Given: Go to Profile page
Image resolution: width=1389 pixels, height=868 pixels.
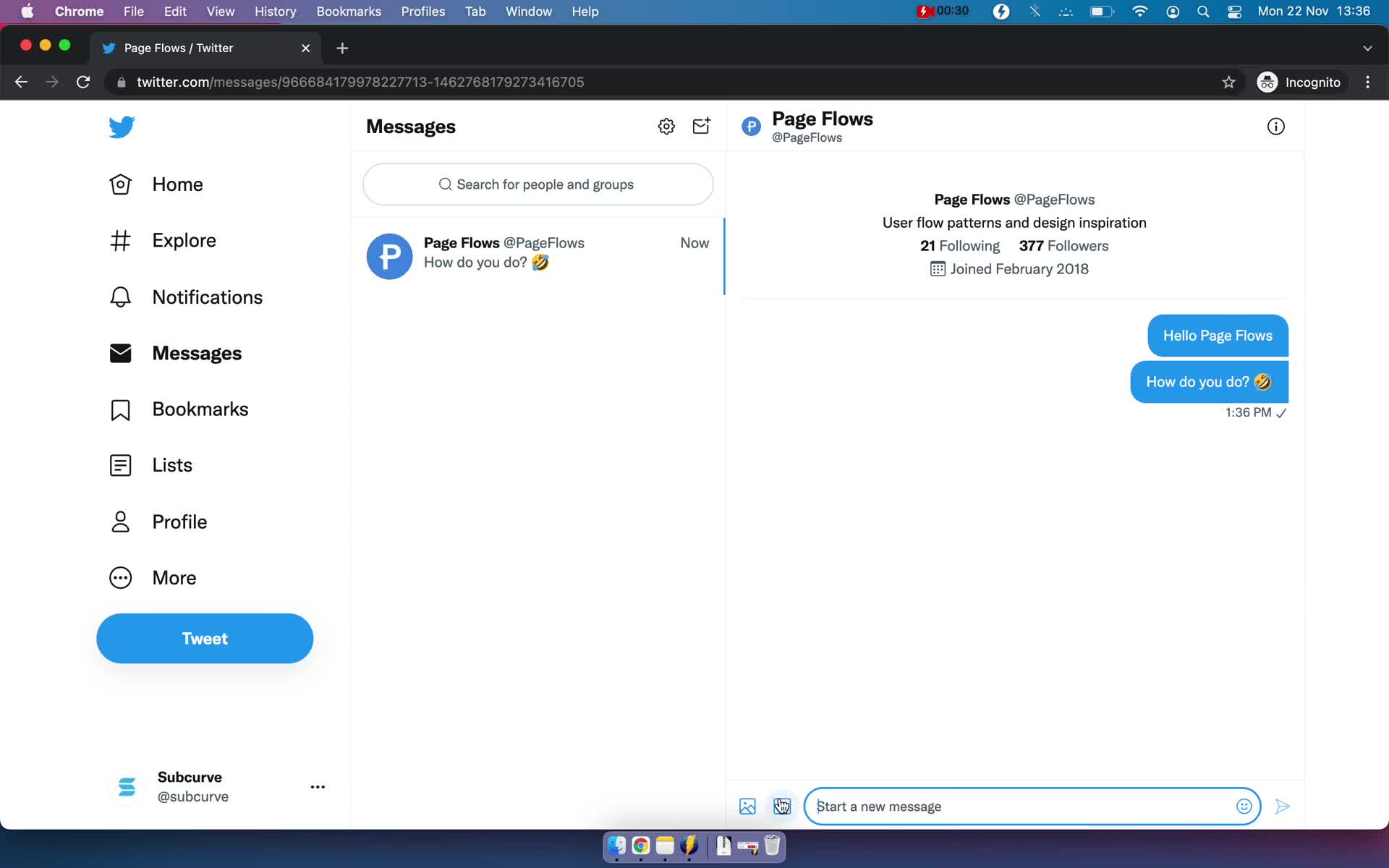Looking at the screenshot, I should 158,522.
